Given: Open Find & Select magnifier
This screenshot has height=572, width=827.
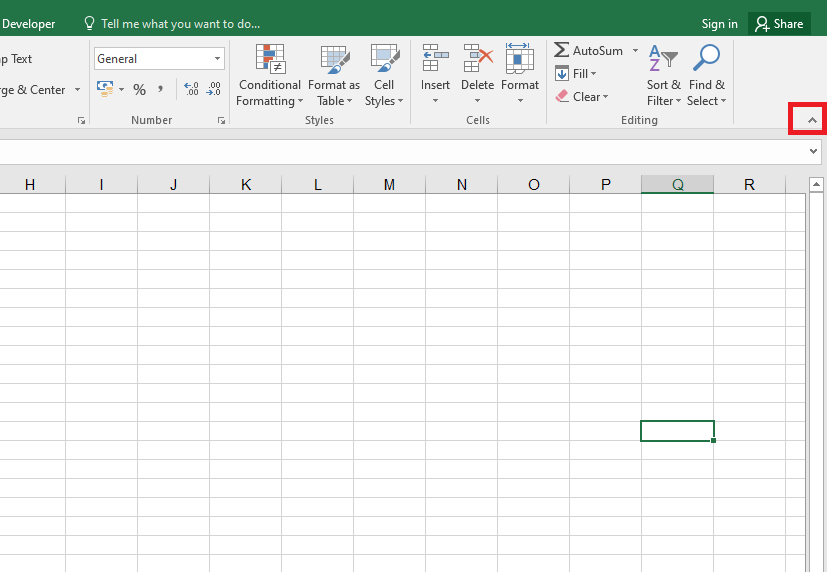Looking at the screenshot, I should 706,60.
